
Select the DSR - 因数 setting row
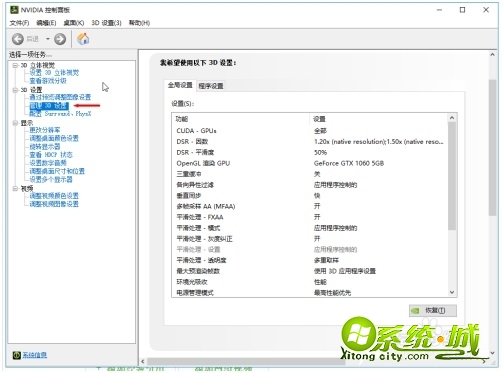(310, 142)
